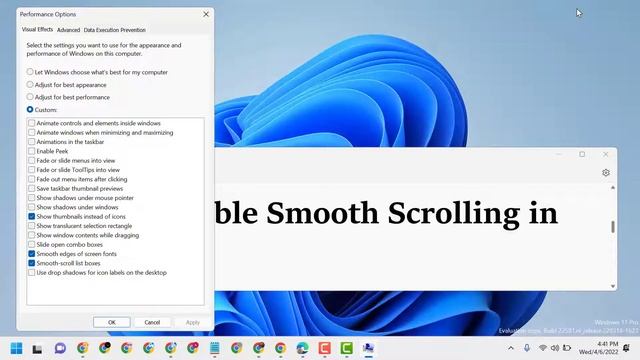Tick the Enable Peek checkbox
640x360 pixels.
point(31,151)
